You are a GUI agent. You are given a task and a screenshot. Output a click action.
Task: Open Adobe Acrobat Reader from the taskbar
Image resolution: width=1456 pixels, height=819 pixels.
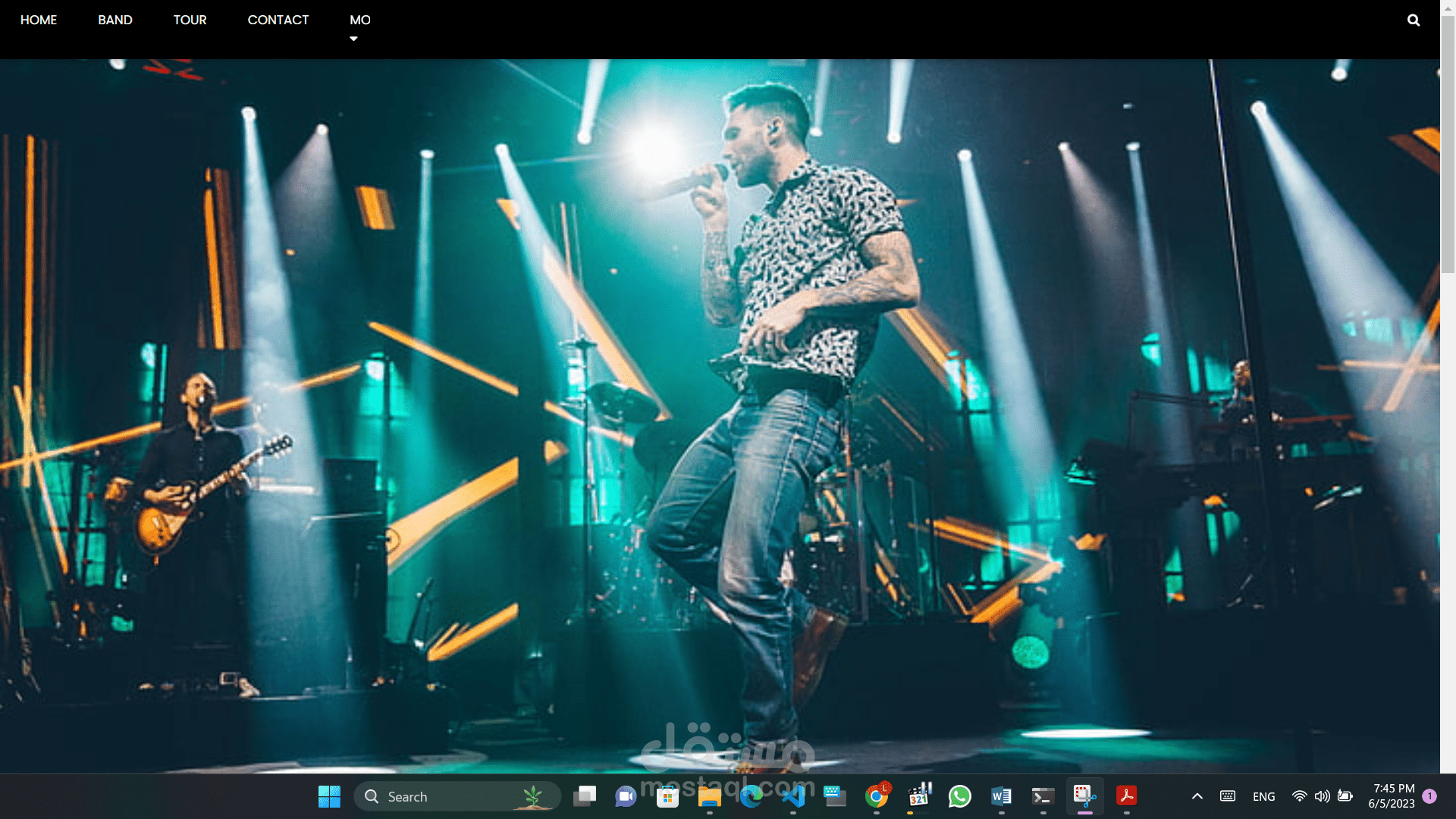[x=1128, y=796]
